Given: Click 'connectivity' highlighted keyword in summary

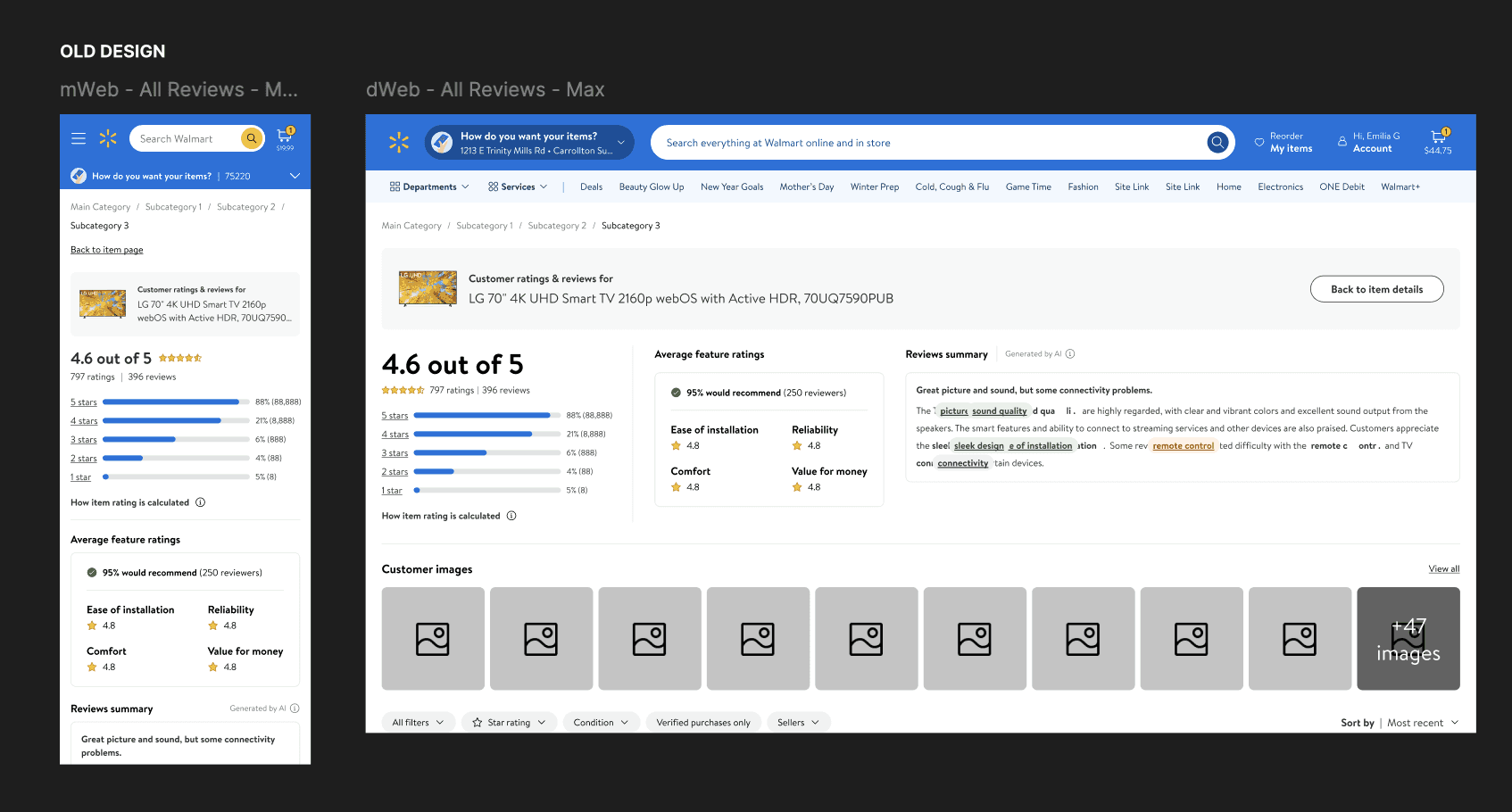Looking at the screenshot, I should click(963, 463).
